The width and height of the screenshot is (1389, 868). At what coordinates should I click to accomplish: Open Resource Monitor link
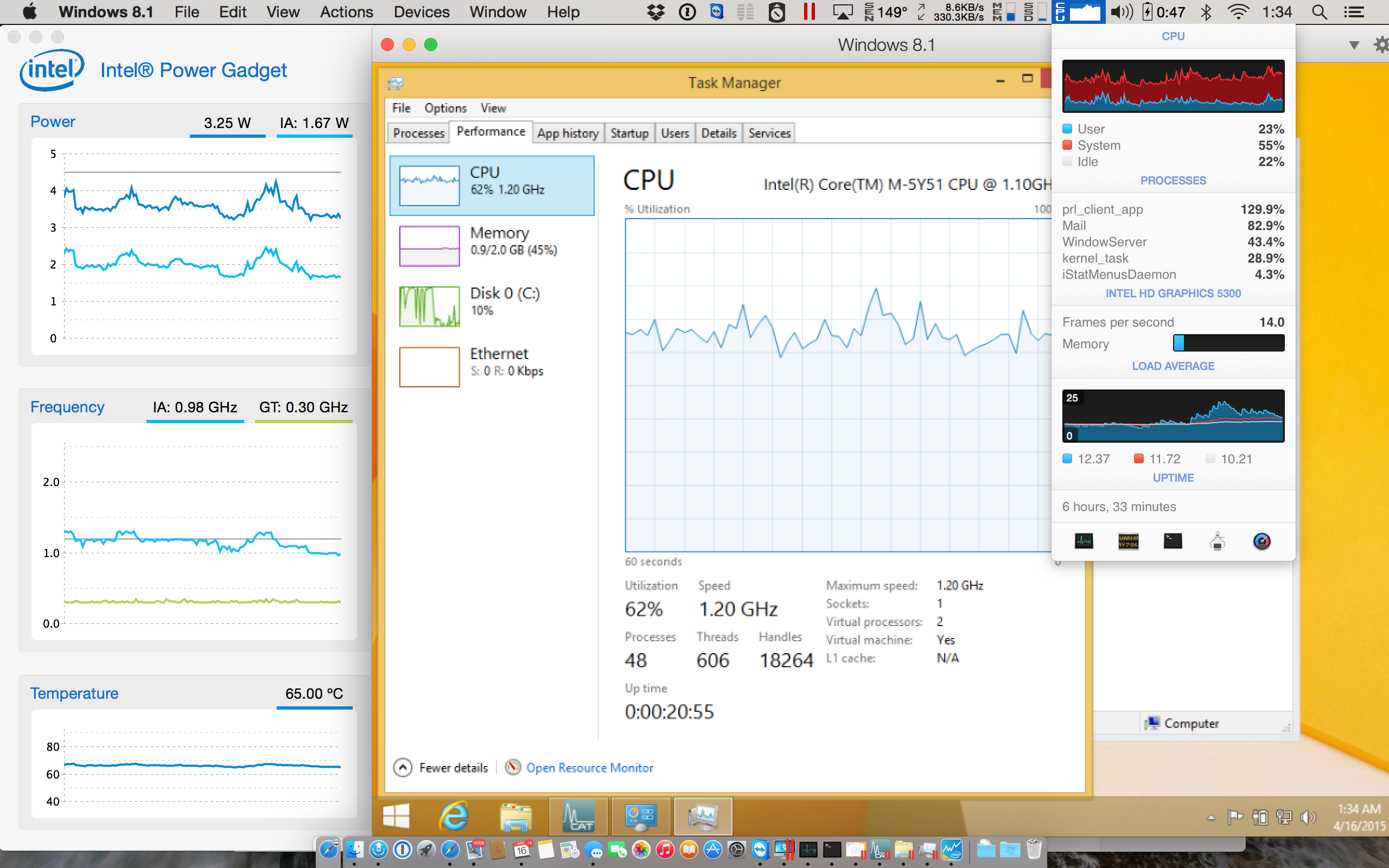[x=589, y=768]
